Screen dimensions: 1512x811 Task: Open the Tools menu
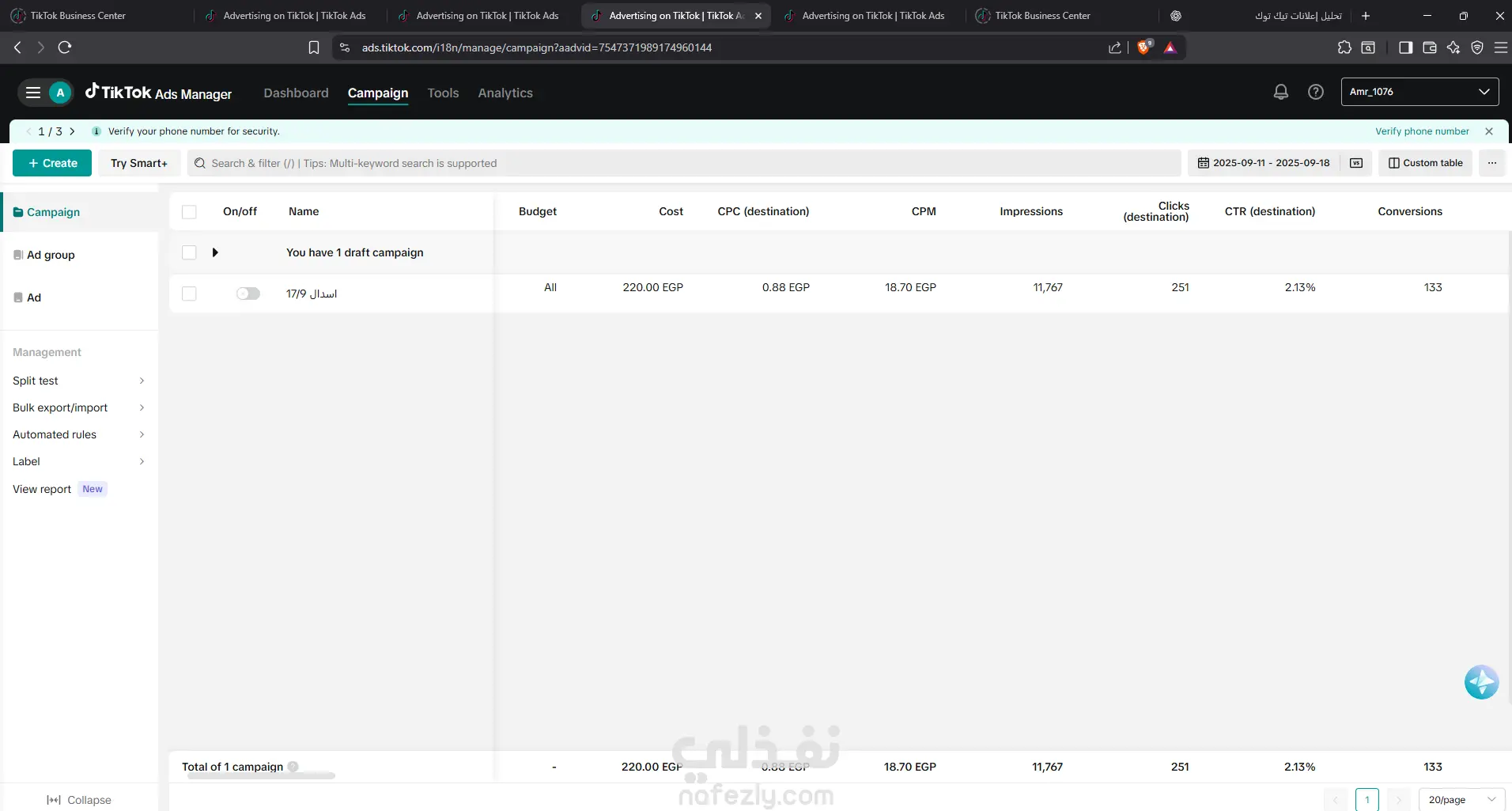(443, 93)
